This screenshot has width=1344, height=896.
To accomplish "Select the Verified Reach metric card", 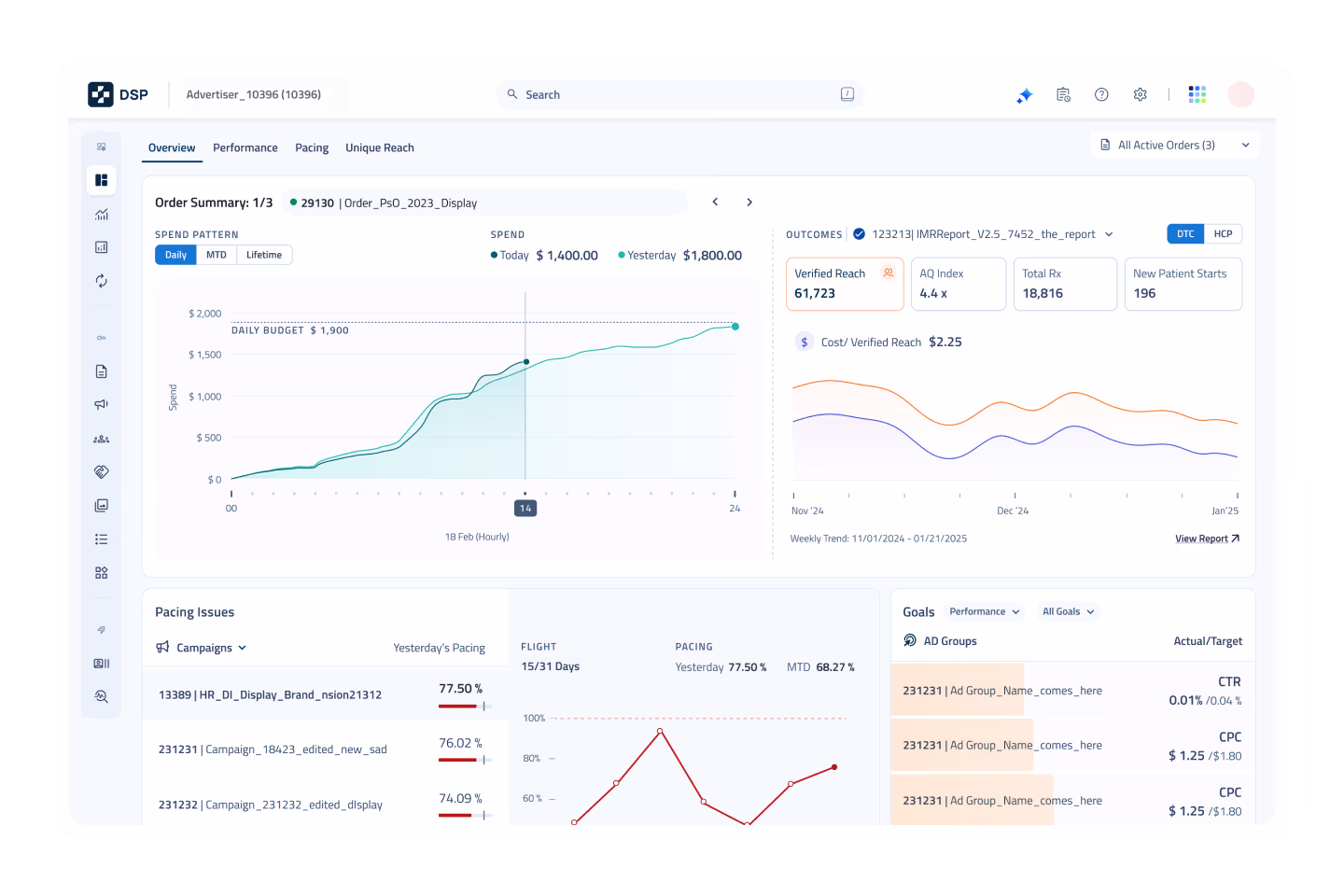I will click(845, 284).
